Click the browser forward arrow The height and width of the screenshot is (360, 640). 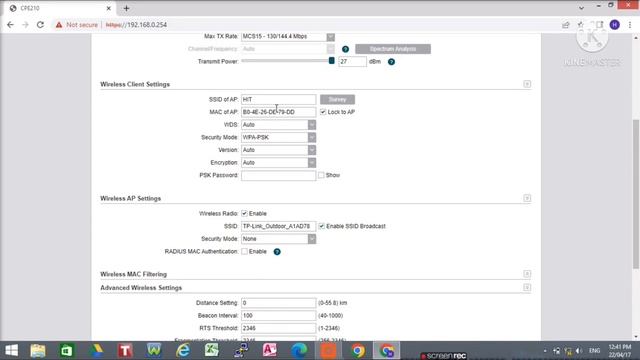click(25, 25)
